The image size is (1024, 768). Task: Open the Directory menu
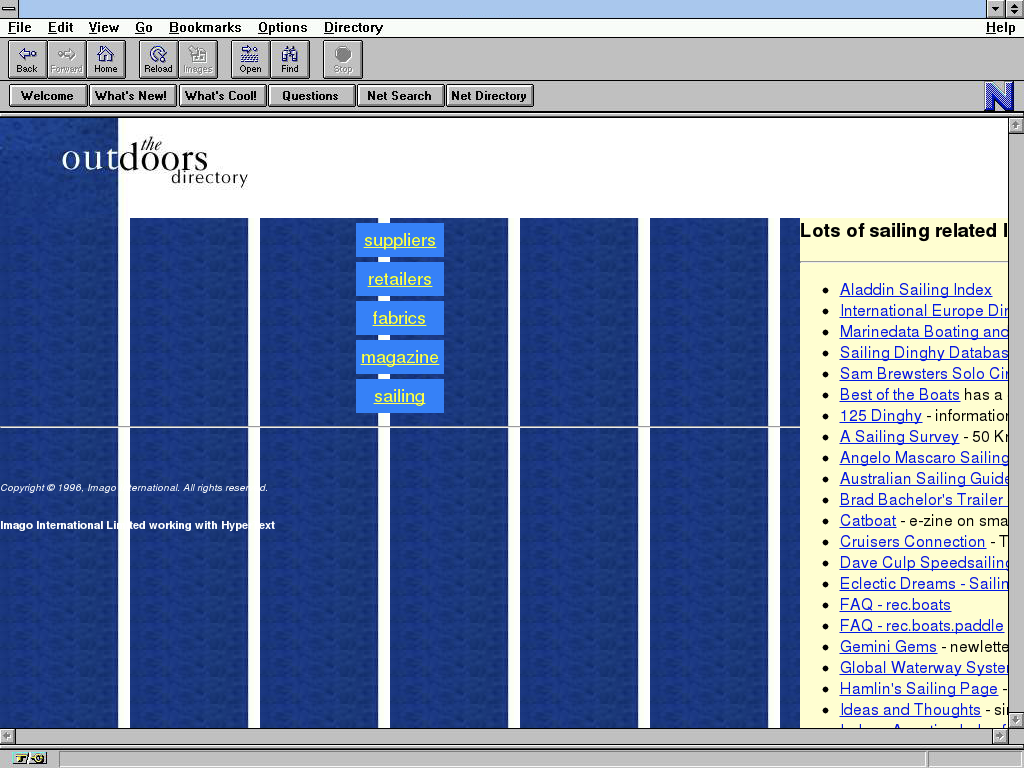[x=353, y=28]
